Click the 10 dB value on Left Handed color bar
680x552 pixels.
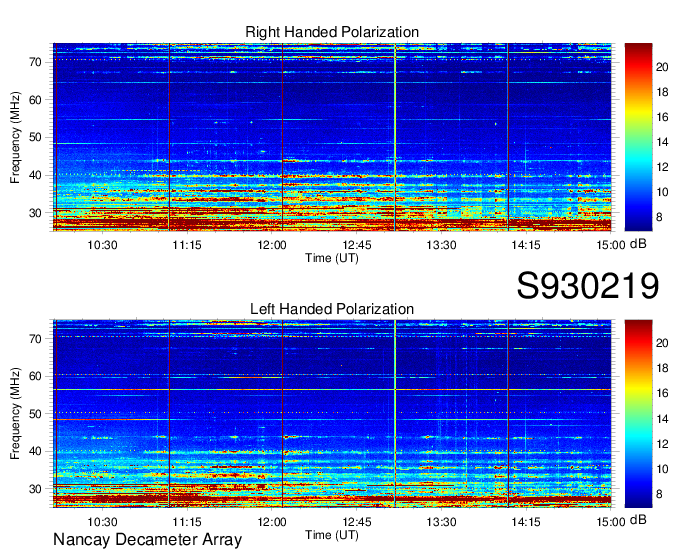[662, 469]
